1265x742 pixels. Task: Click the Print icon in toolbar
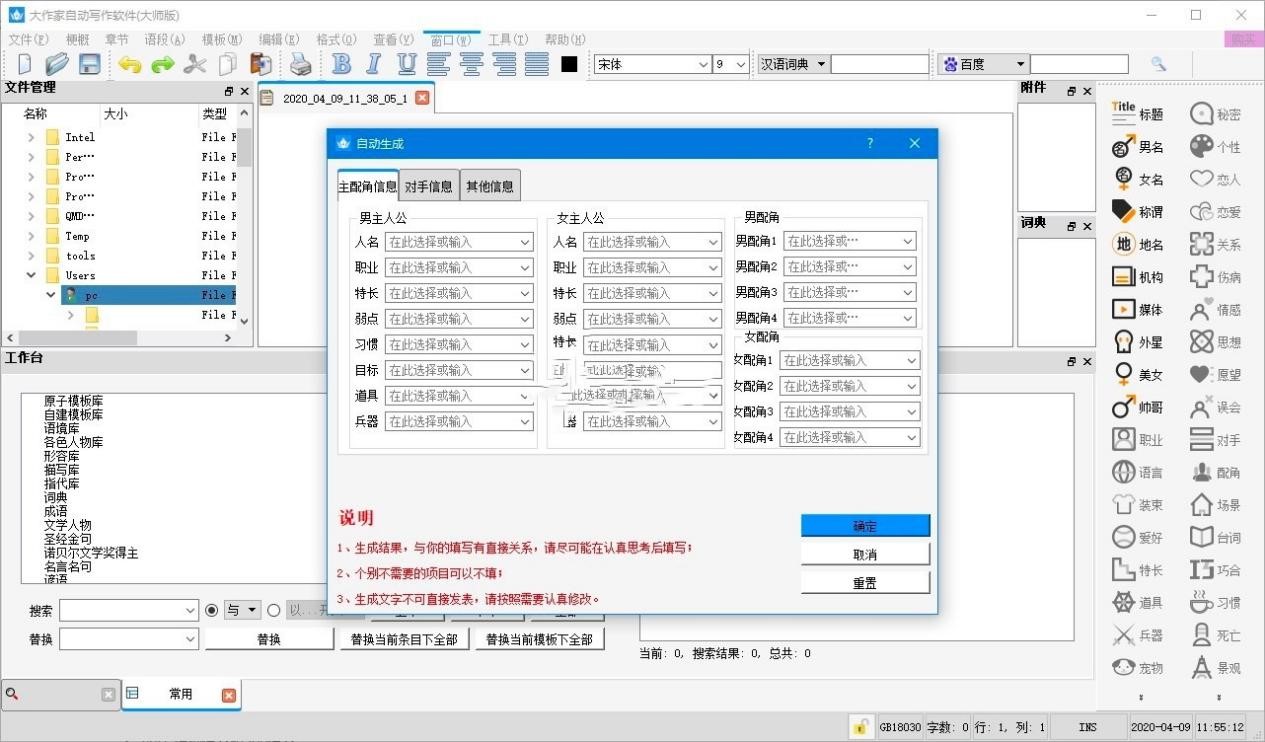[x=301, y=64]
